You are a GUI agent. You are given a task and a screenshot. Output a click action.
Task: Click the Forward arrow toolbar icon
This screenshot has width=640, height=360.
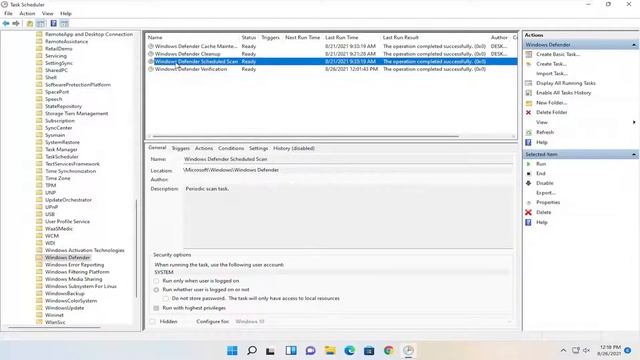(16, 24)
